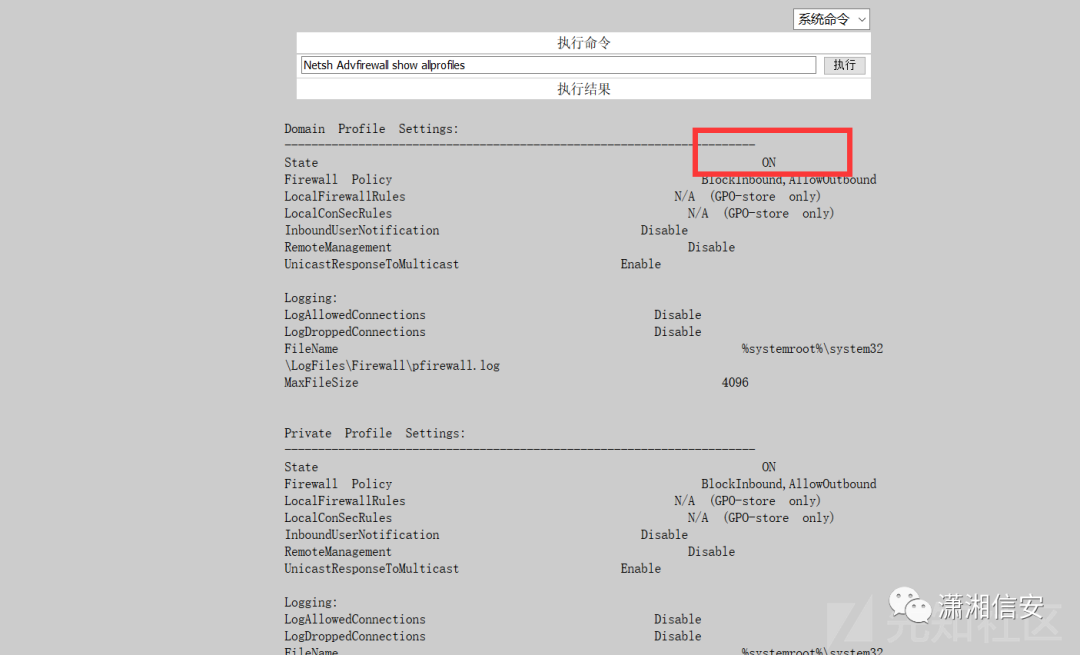This screenshot has height=655, width=1080.
Task: Click the State label under Domain Profile
Action: (x=301, y=163)
